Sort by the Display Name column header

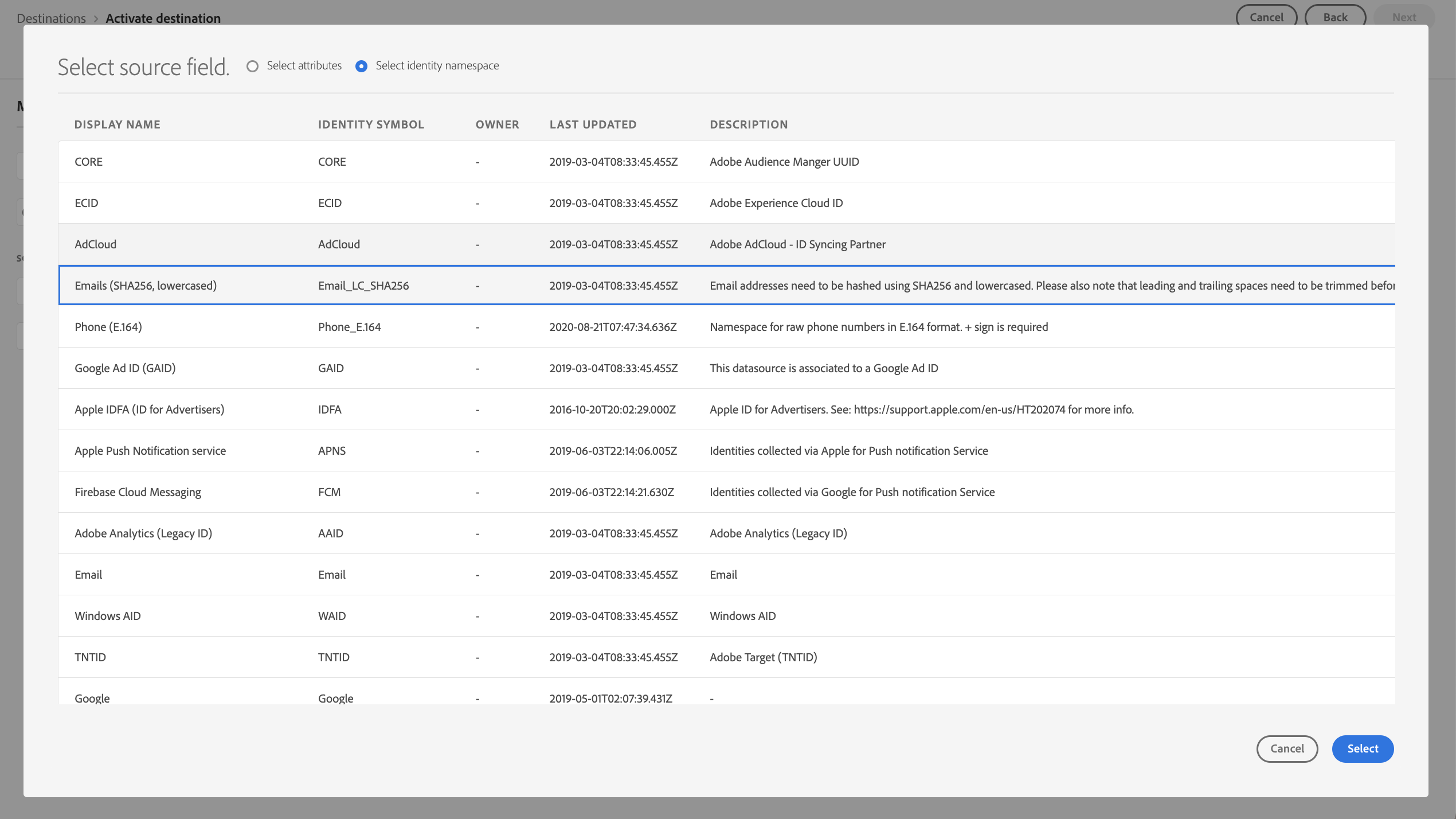pos(118,124)
